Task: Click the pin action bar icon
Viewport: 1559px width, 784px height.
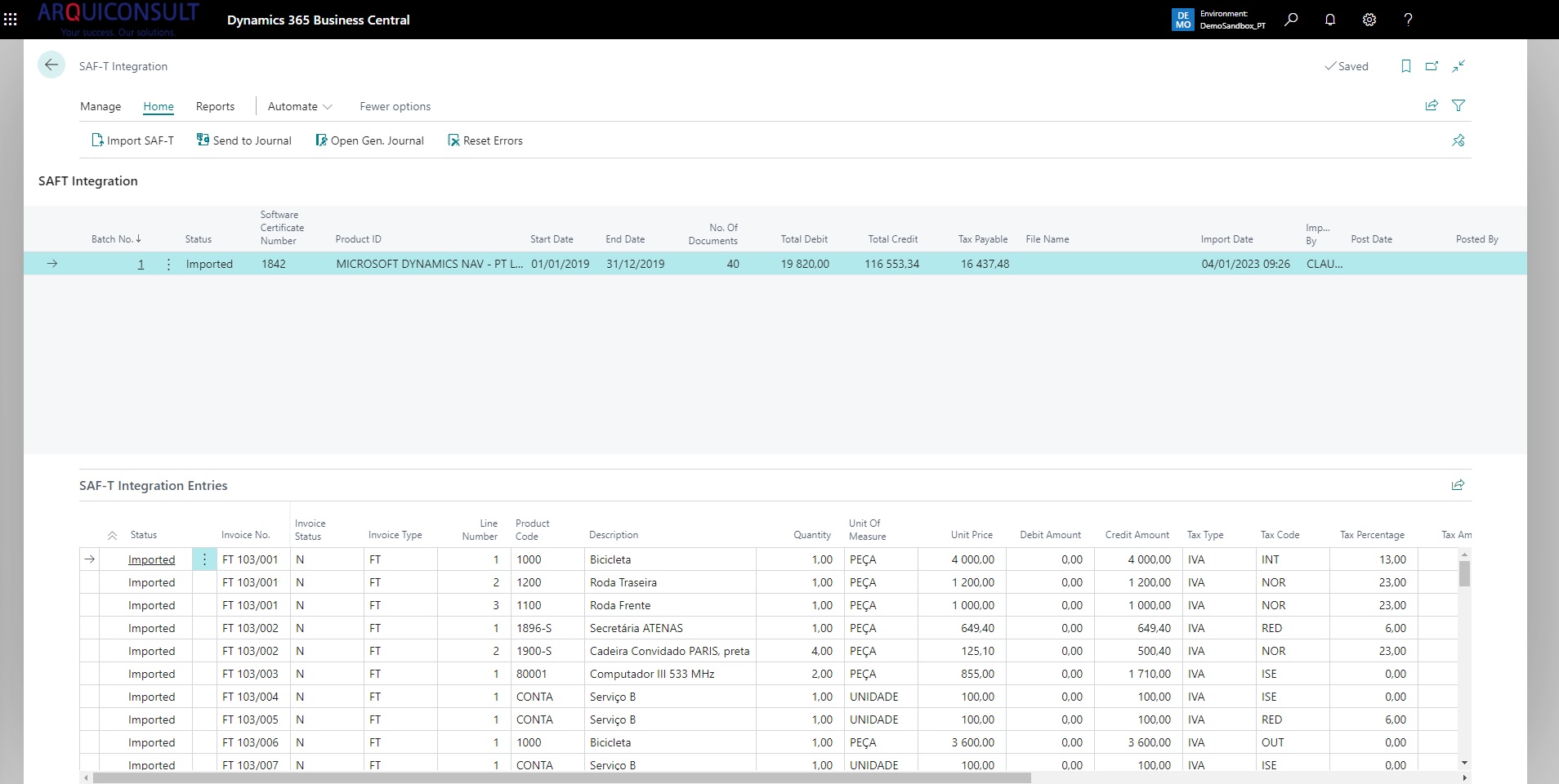Action: (x=1458, y=140)
